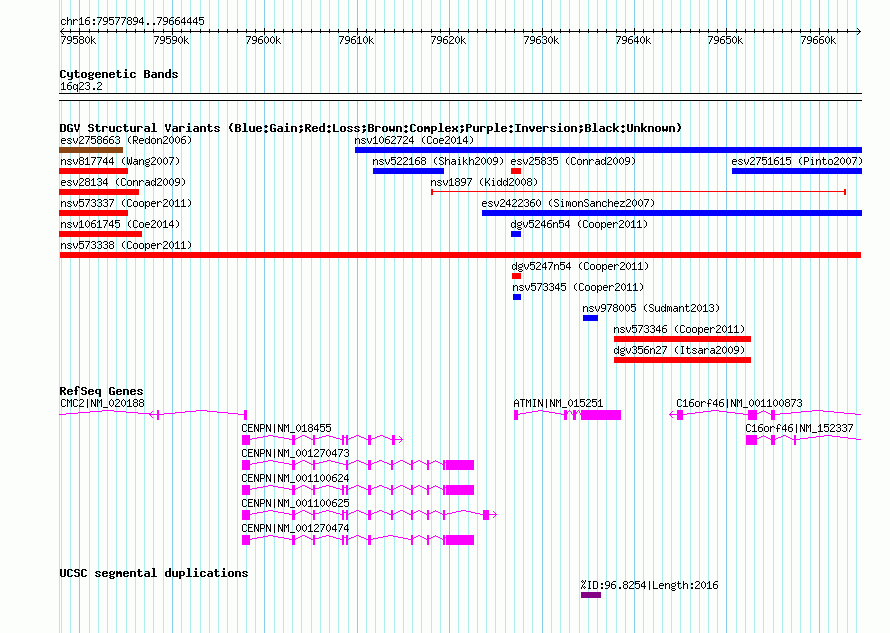Open CENPN|NM_001100624 transcript label

295,479
